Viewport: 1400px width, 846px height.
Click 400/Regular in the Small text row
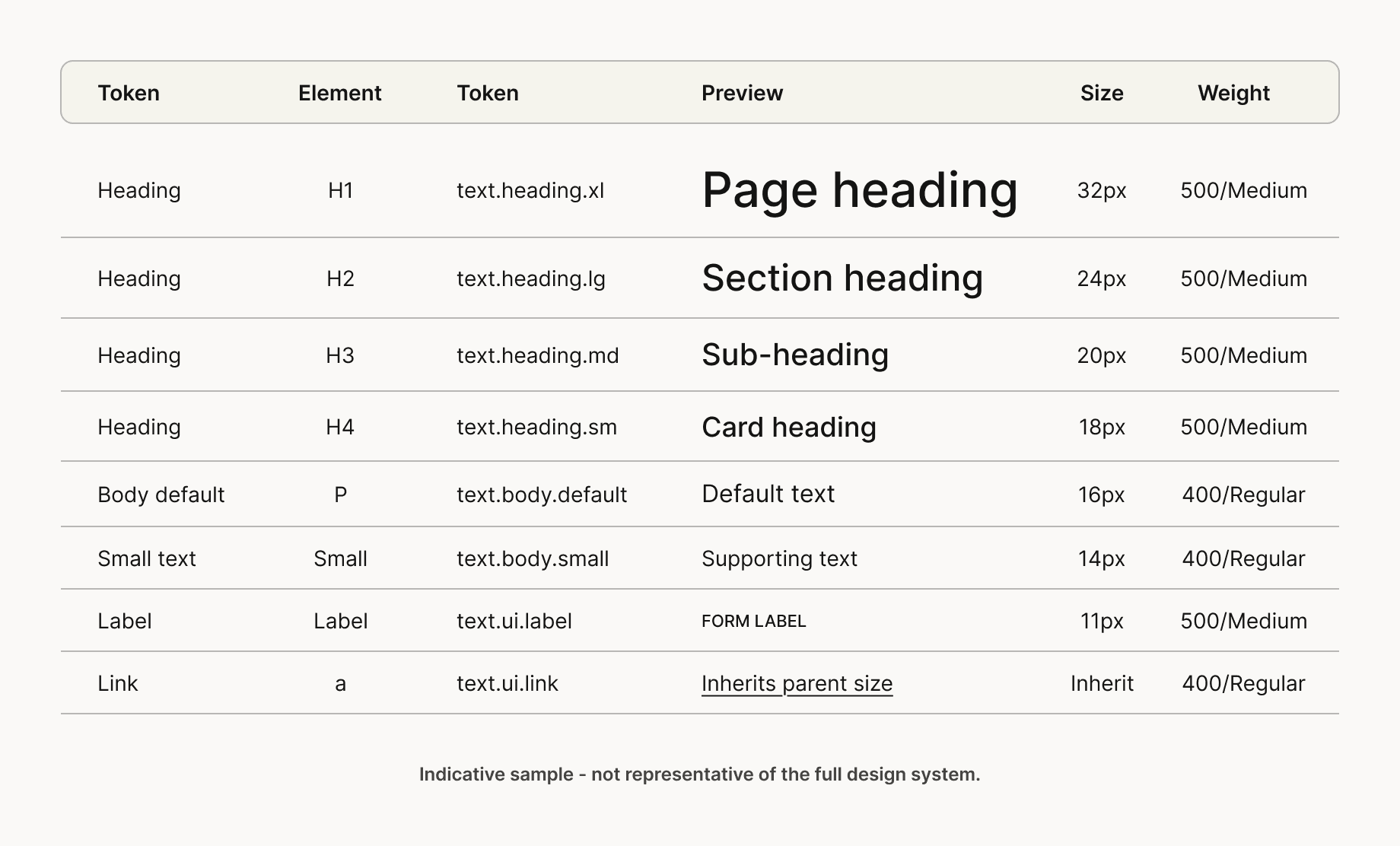(1244, 558)
